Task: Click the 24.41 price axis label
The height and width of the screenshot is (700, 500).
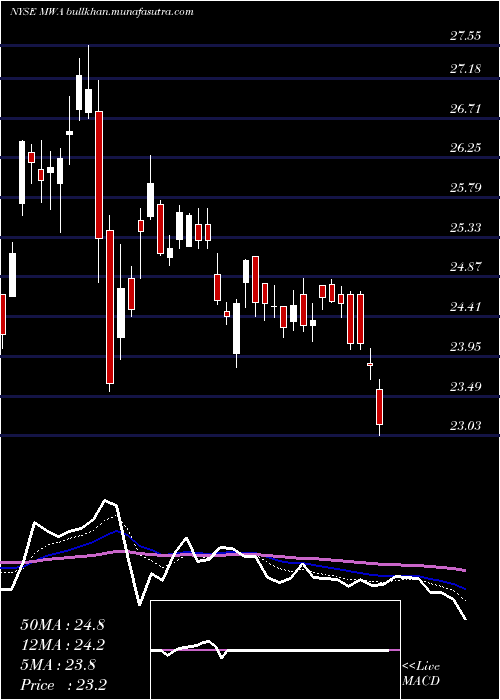Action: pyautogui.click(x=465, y=307)
